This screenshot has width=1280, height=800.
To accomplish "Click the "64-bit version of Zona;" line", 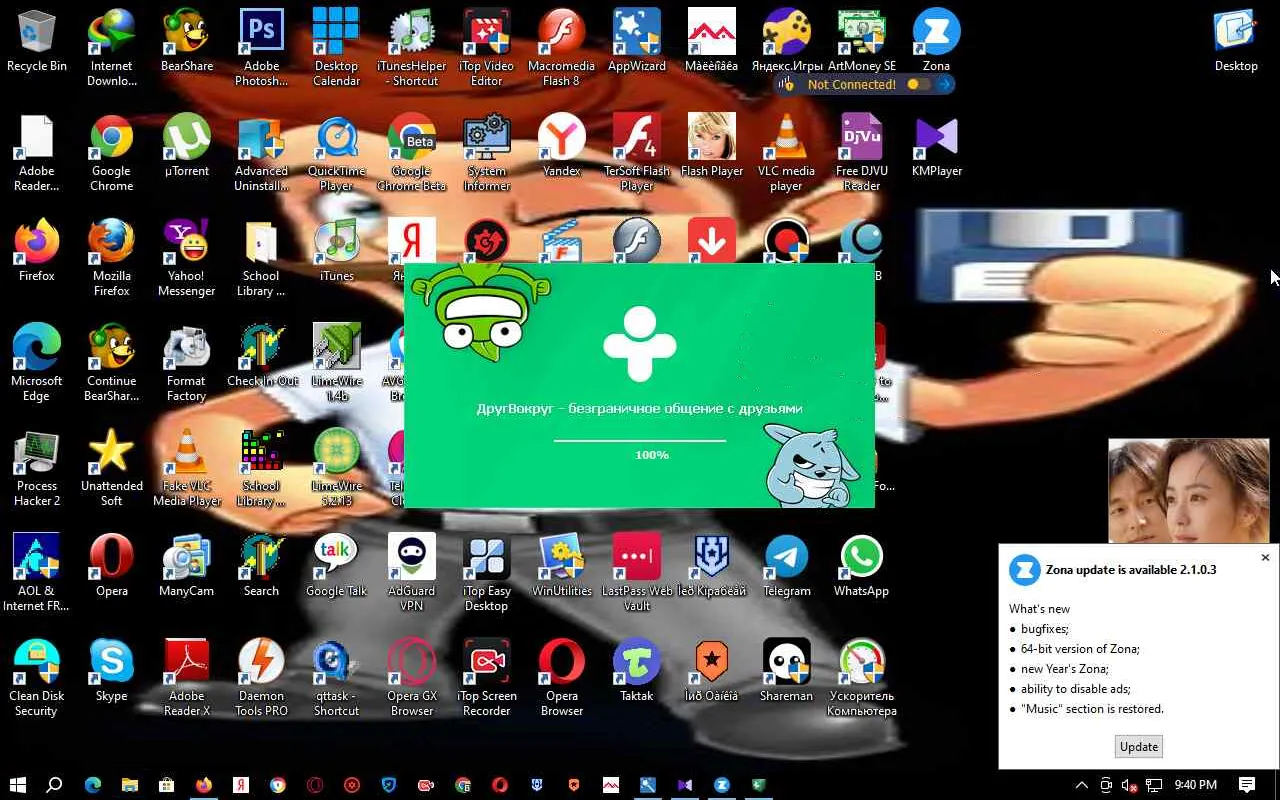I will pos(1080,649).
